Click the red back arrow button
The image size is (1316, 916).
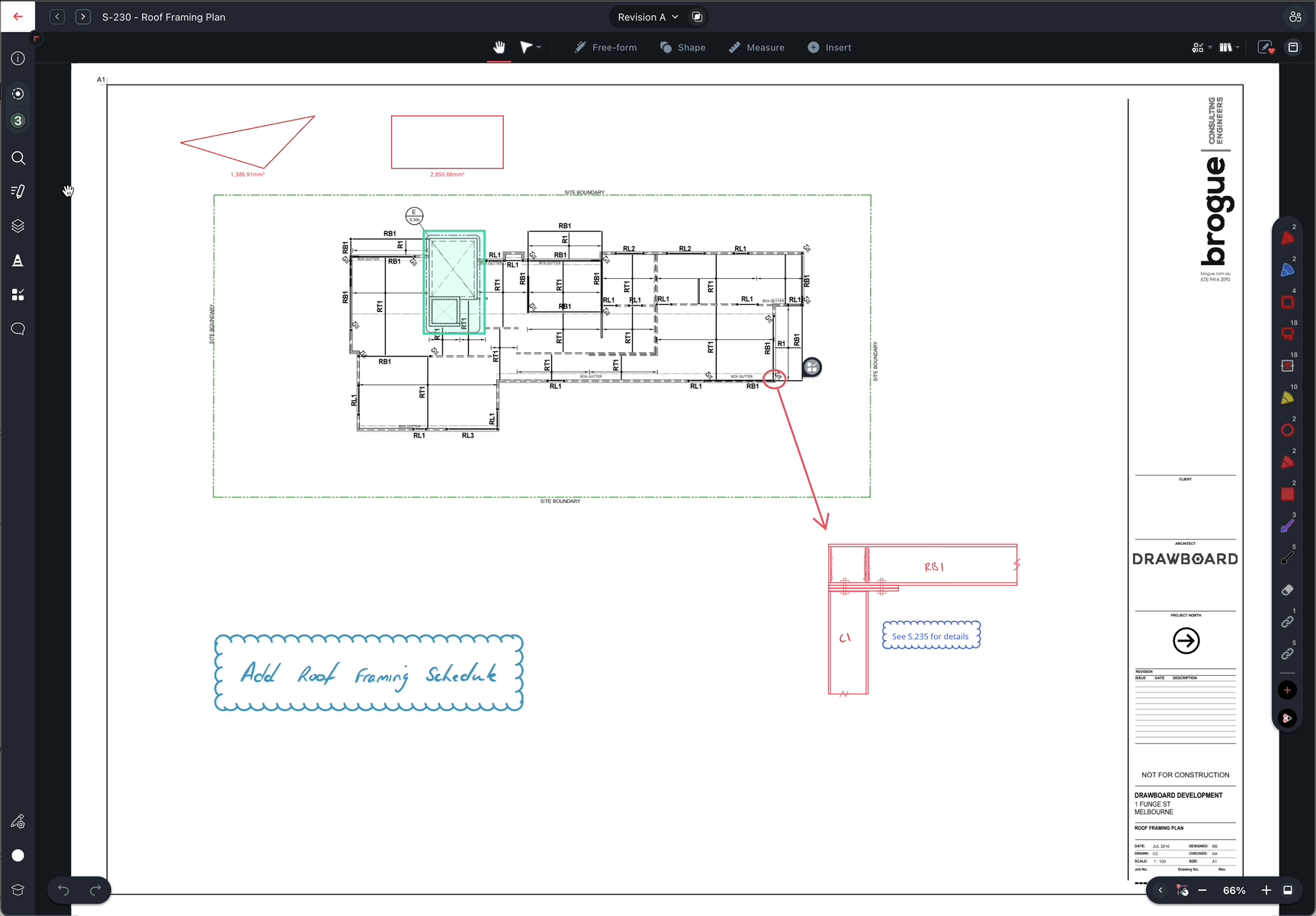click(x=18, y=16)
